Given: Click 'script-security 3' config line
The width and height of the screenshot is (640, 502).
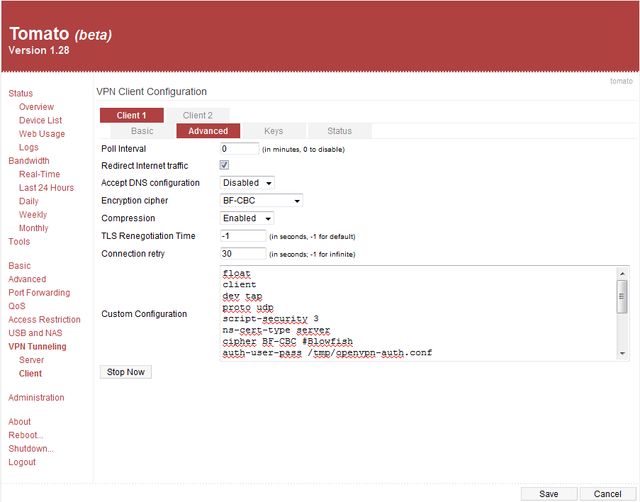Looking at the screenshot, I should coord(271,318).
